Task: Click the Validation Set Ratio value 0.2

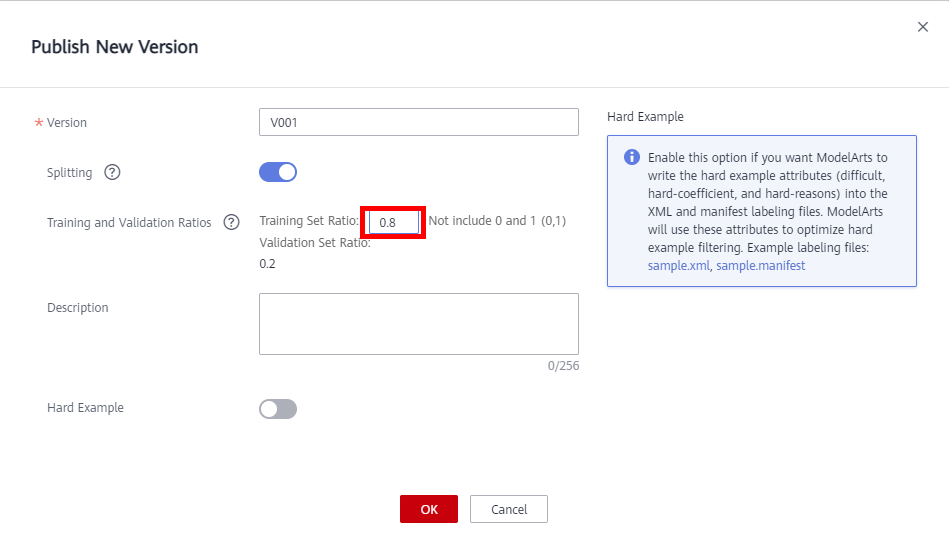Action: tap(267, 264)
